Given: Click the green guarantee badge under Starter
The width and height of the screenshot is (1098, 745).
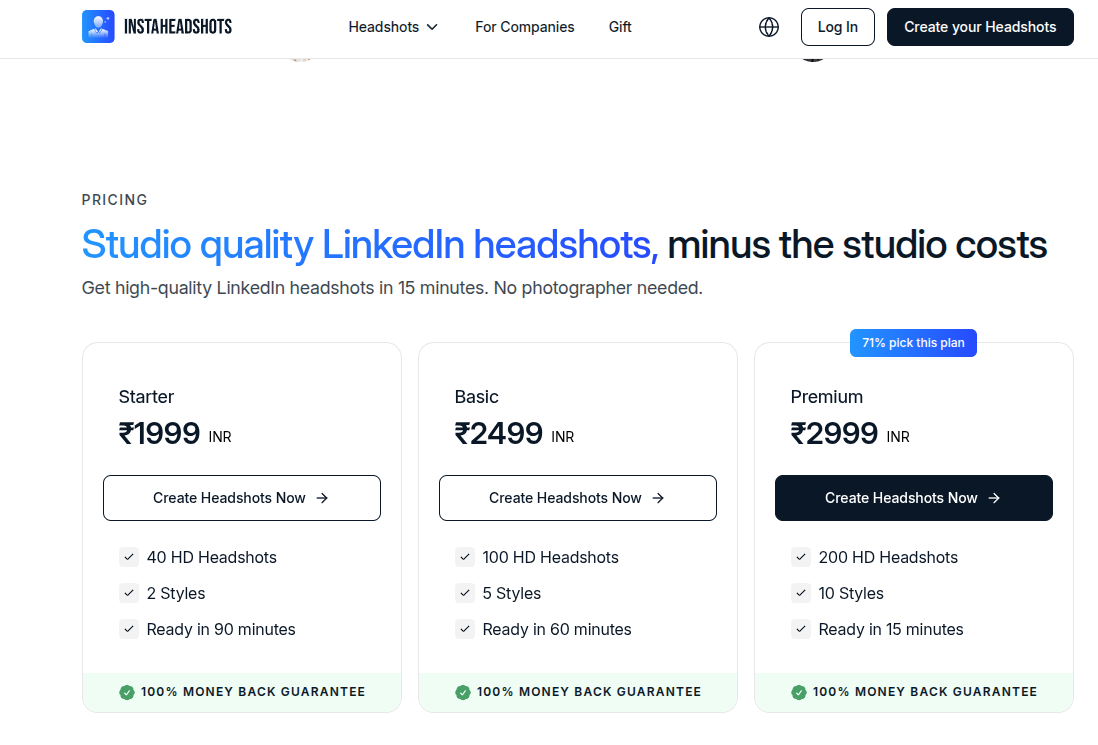Looking at the screenshot, I should (127, 692).
